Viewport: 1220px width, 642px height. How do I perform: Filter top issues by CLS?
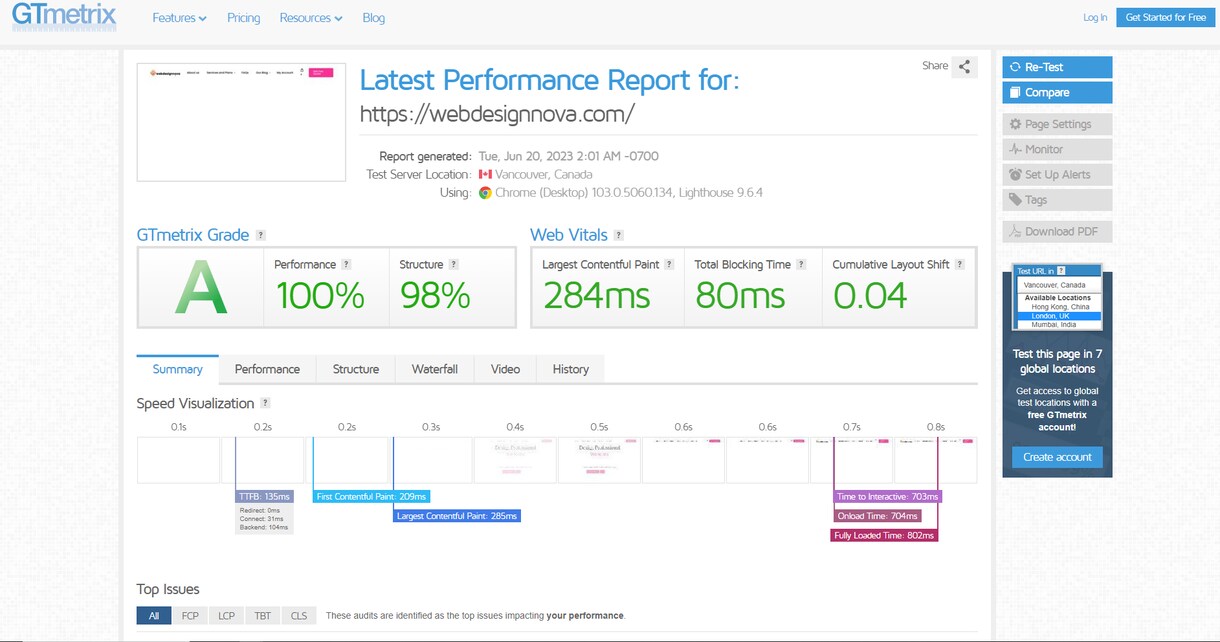(299, 616)
